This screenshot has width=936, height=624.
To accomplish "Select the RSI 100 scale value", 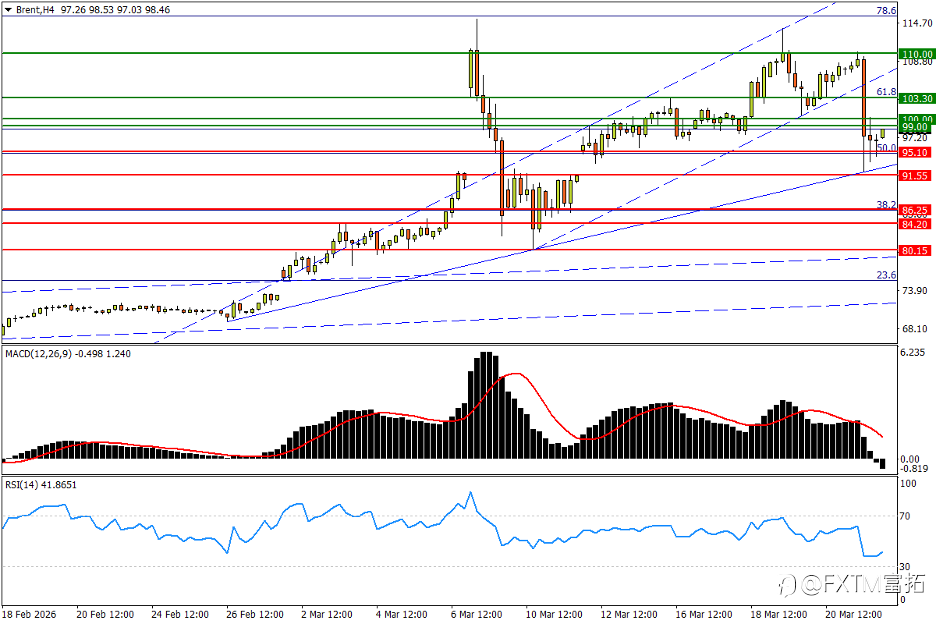I will [907, 483].
